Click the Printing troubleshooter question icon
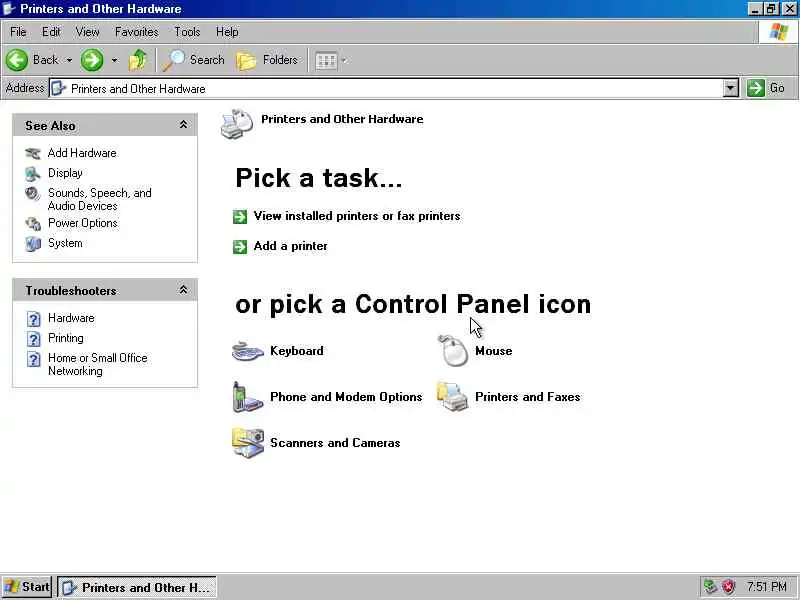The height and width of the screenshot is (600, 800). click(x=34, y=339)
